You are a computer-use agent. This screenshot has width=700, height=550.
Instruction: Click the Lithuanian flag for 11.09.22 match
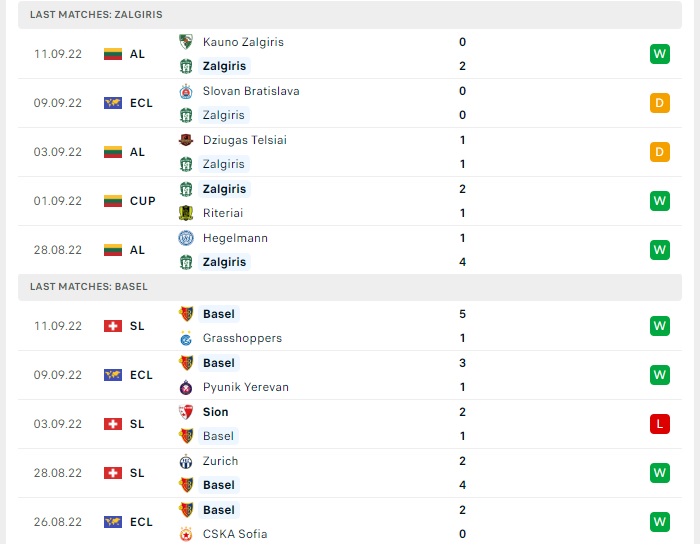[x=113, y=54]
